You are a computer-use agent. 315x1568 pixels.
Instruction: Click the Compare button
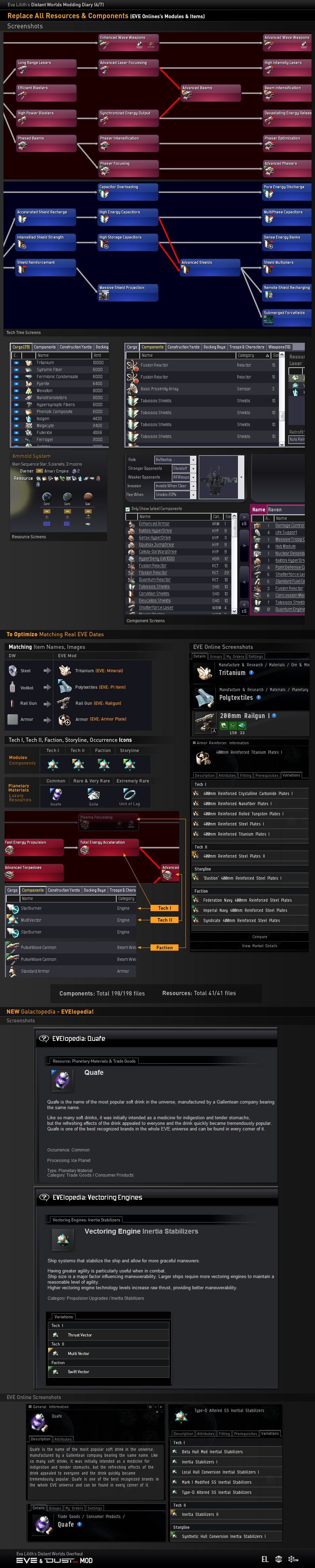coord(260,937)
